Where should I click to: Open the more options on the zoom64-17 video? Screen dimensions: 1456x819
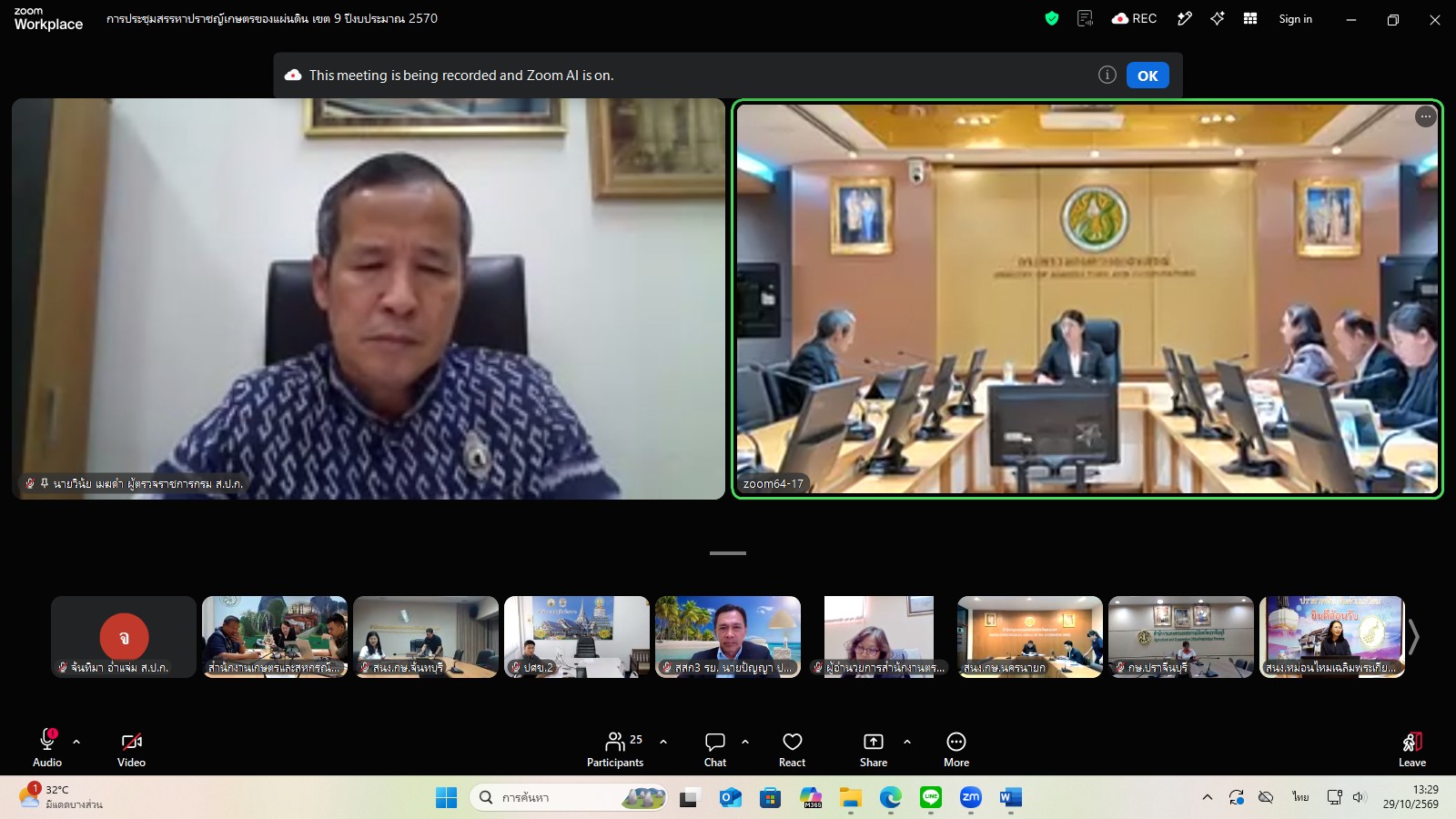click(x=1425, y=116)
